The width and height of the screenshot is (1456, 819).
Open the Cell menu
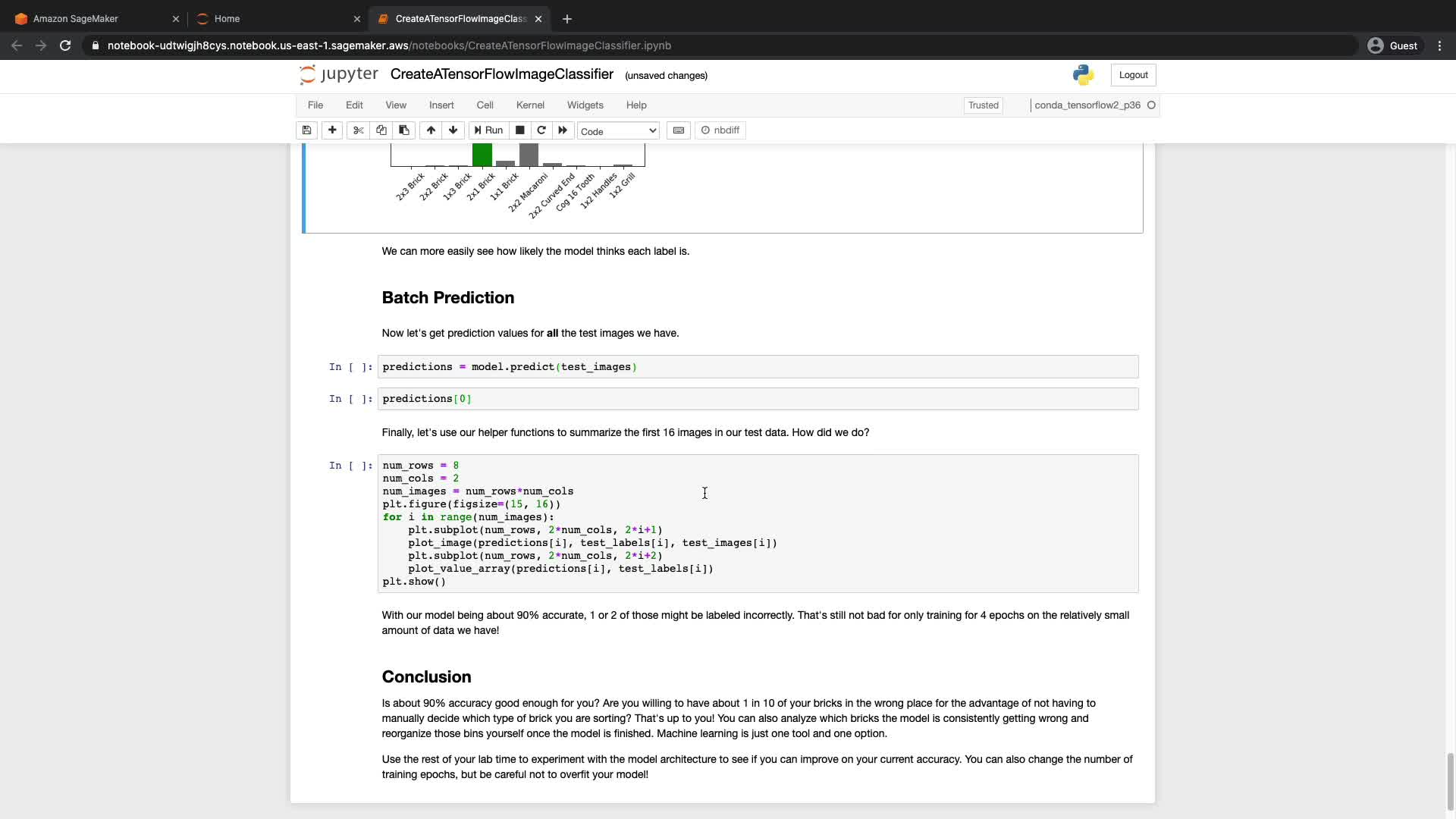point(485,105)
